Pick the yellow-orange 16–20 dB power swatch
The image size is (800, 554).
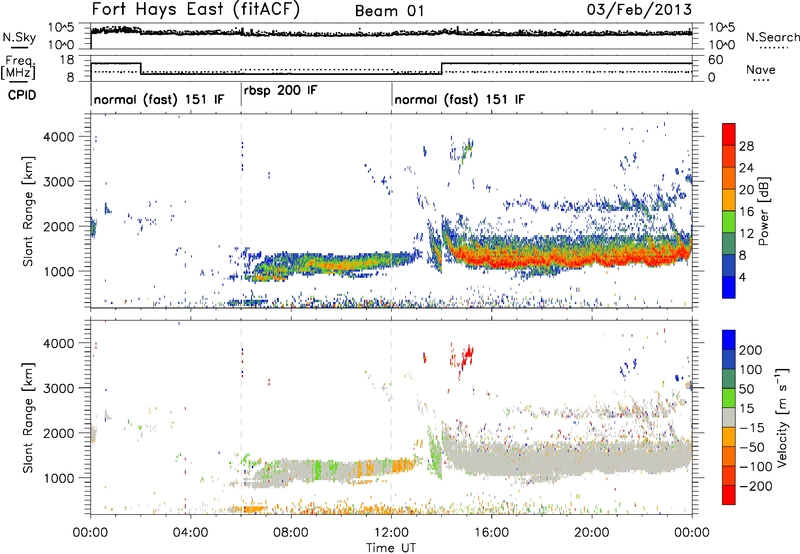729,200
